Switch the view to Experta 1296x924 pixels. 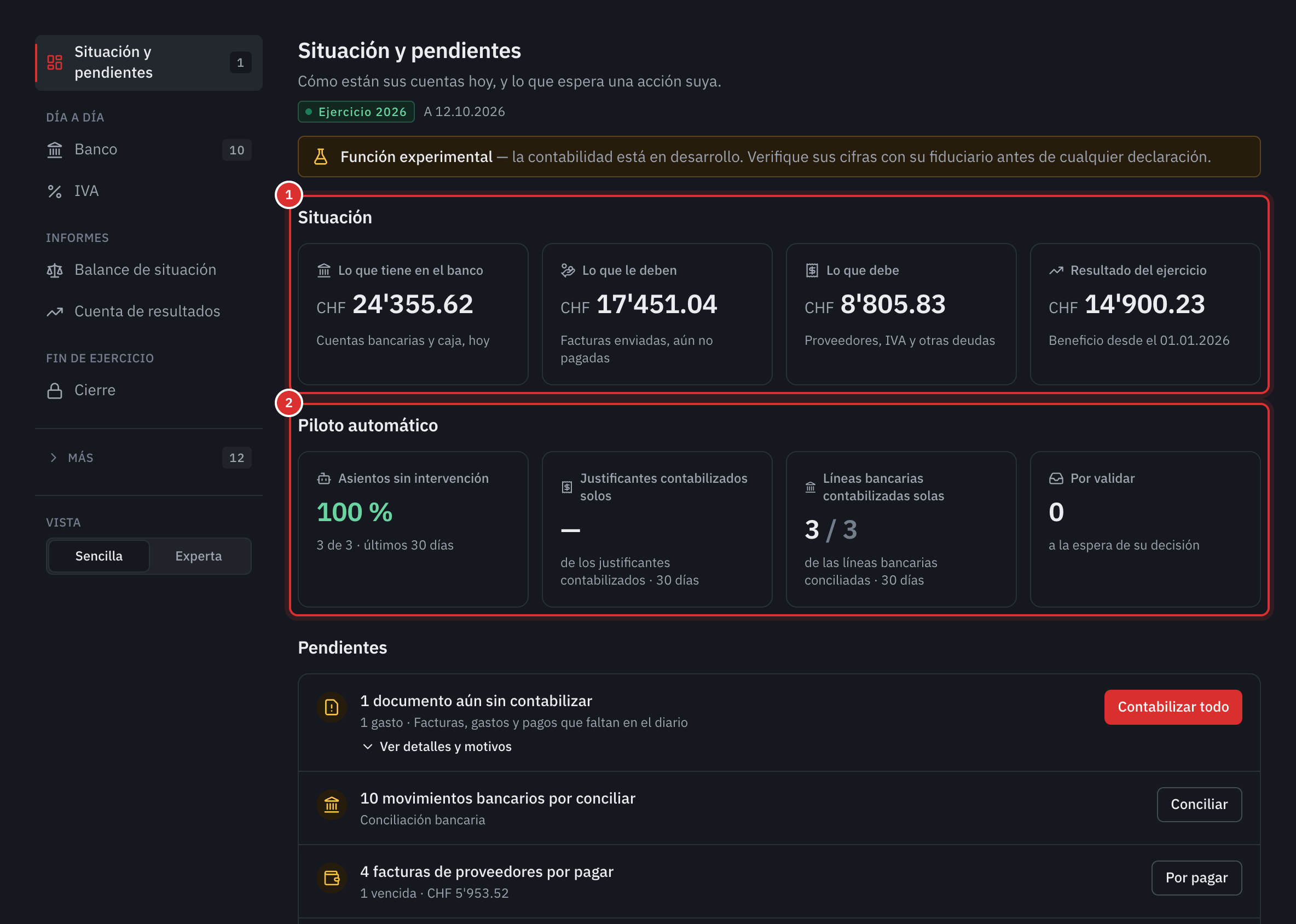point(199,556)
